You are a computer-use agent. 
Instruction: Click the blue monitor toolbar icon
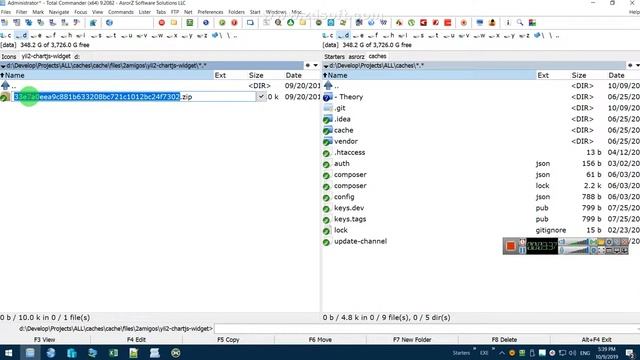[x=480, y=23]
